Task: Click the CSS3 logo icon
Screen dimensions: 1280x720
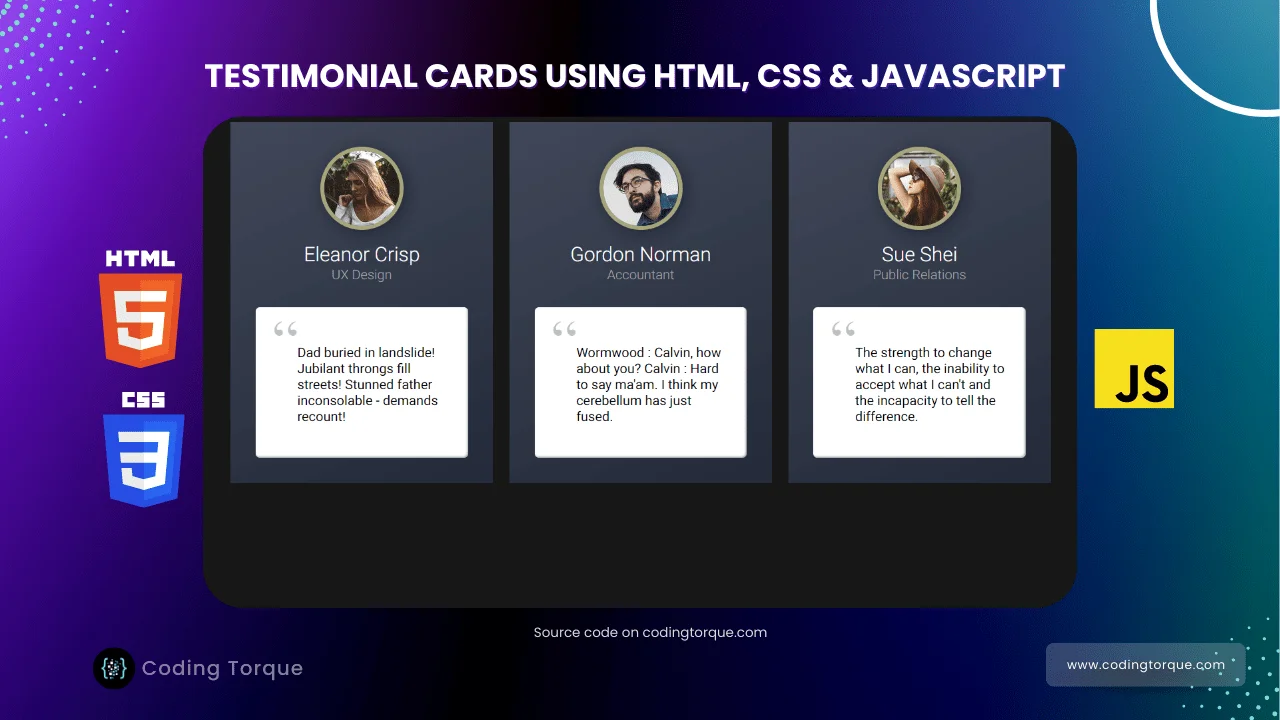Action: pyautogui.click(x=144, y=449)
